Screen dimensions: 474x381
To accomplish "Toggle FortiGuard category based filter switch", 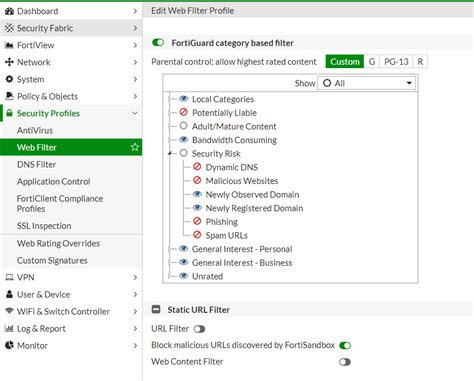I will [x=158, y=43].
